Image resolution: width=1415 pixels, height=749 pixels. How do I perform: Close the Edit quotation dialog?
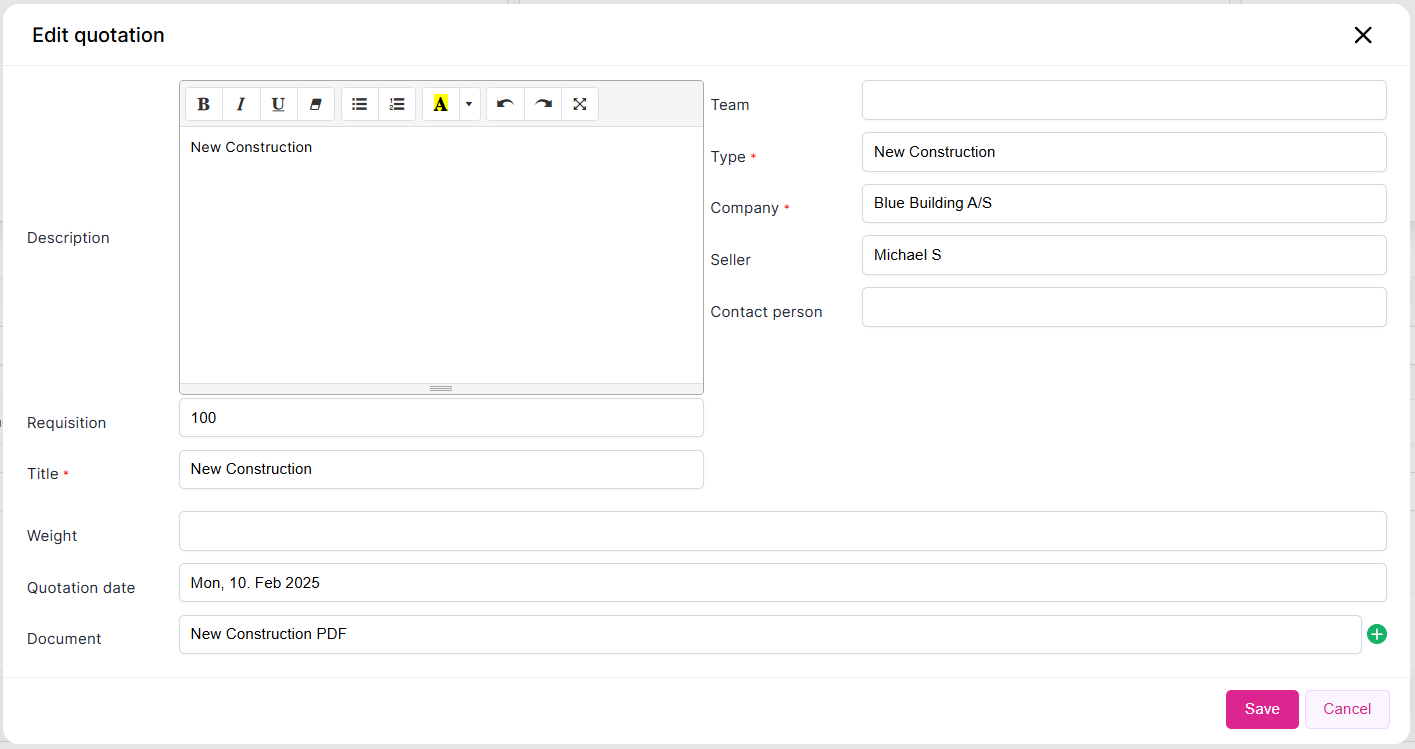[1362, 35]
